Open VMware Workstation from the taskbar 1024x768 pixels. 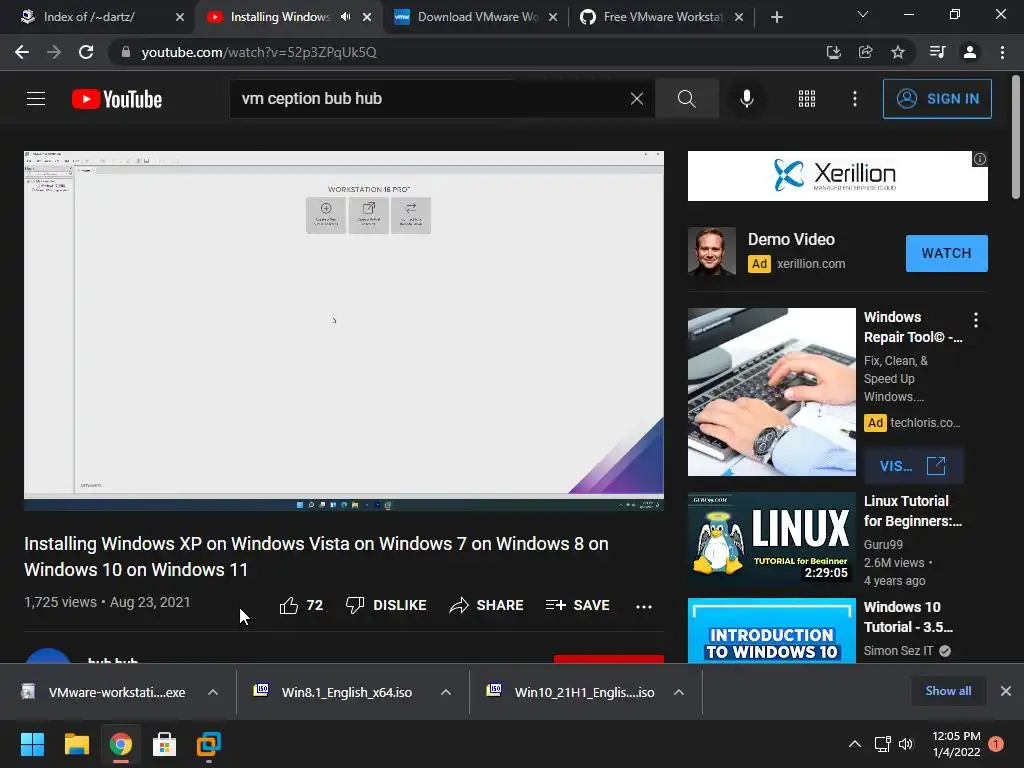pos(208,744)
